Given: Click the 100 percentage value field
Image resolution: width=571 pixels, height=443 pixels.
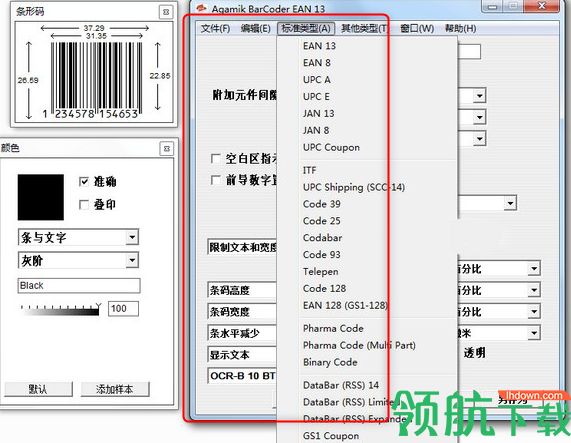Looking at the screenshot, I should coord(123,309).
